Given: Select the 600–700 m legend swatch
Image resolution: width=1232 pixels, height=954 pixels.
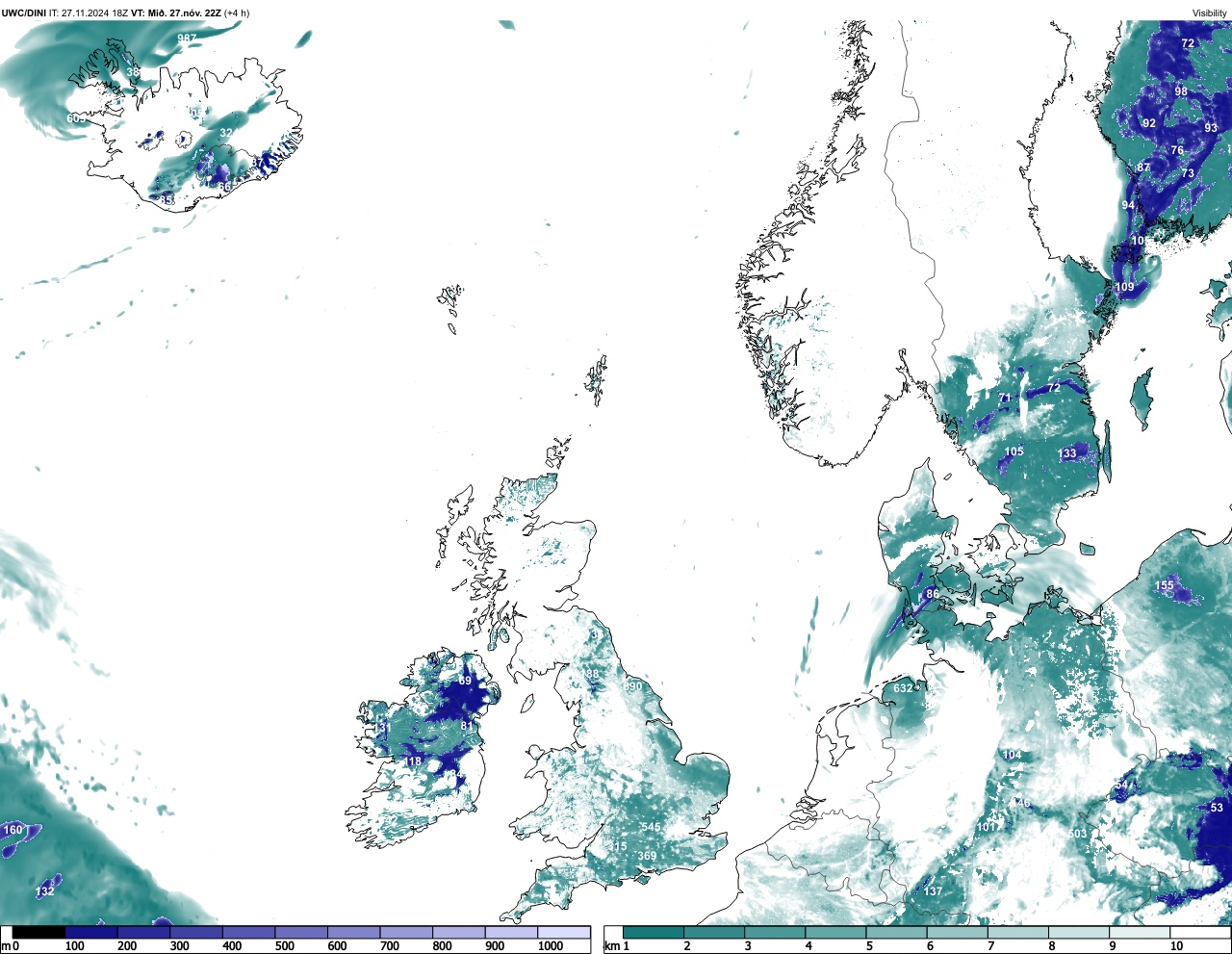Looking at the screenshot, I should [x=353, y=932].
